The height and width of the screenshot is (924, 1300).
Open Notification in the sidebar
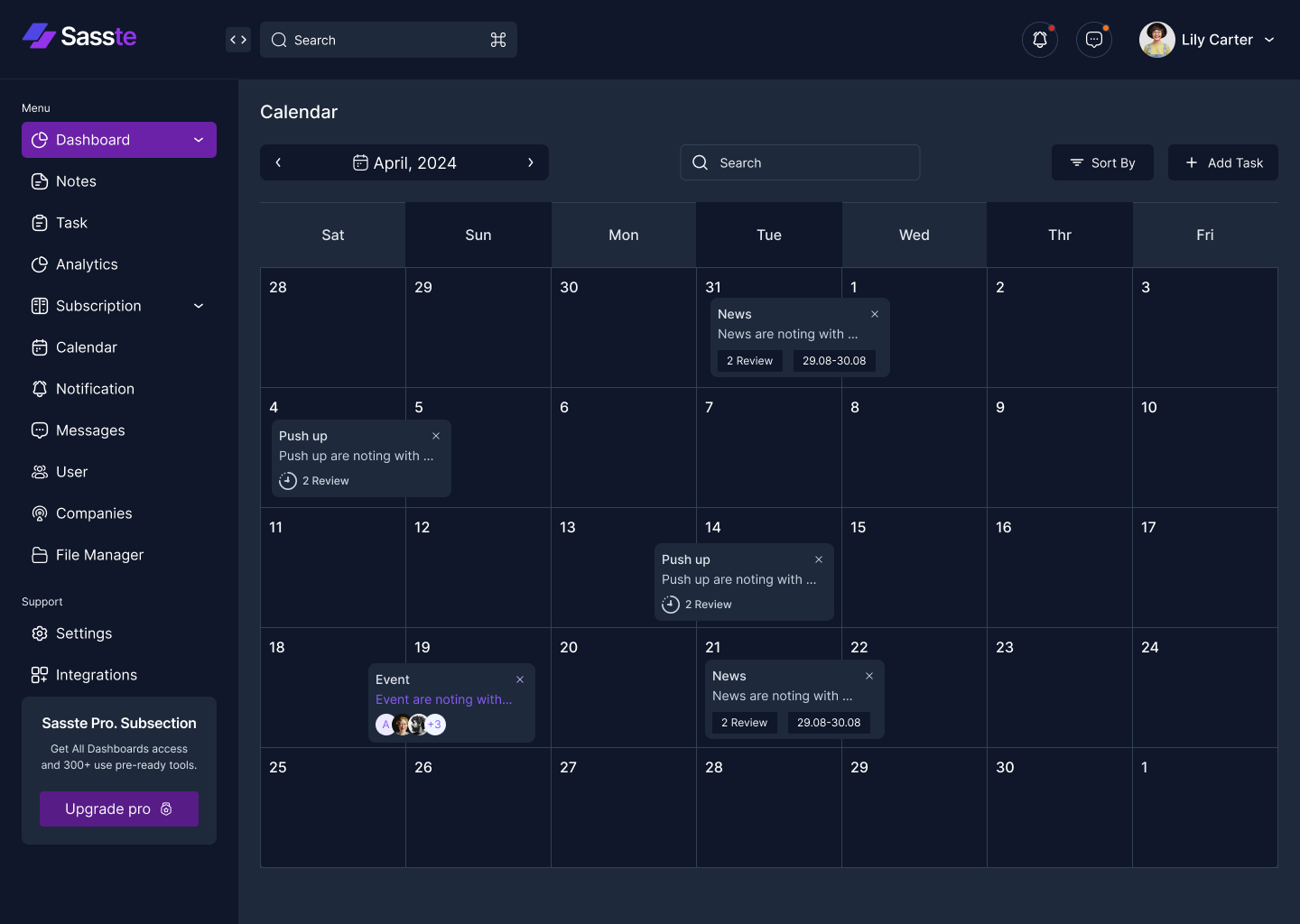click(x=119, y=389)
